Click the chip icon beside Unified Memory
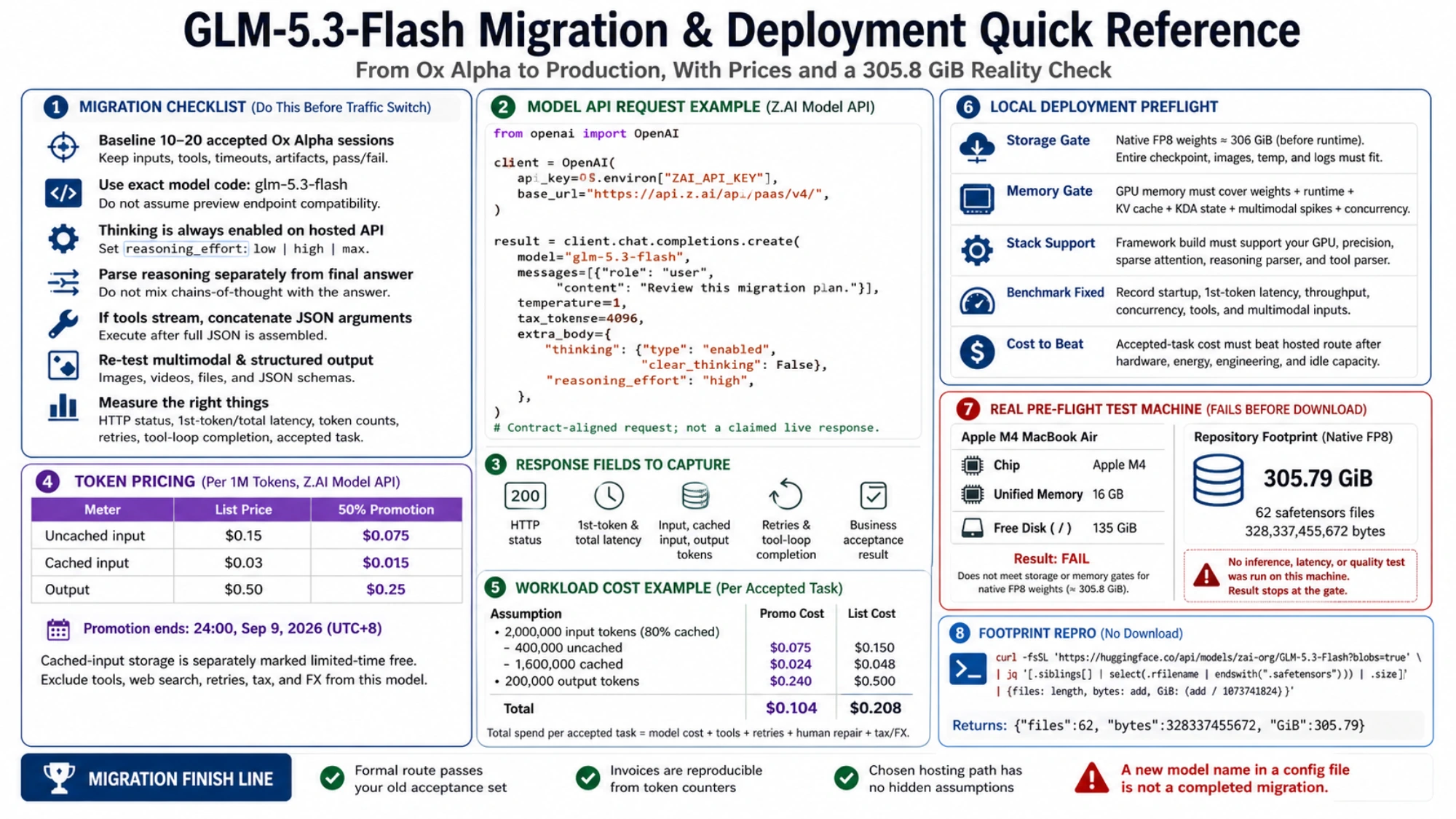Screen dimensions: 1456x819 click(972, 494)
